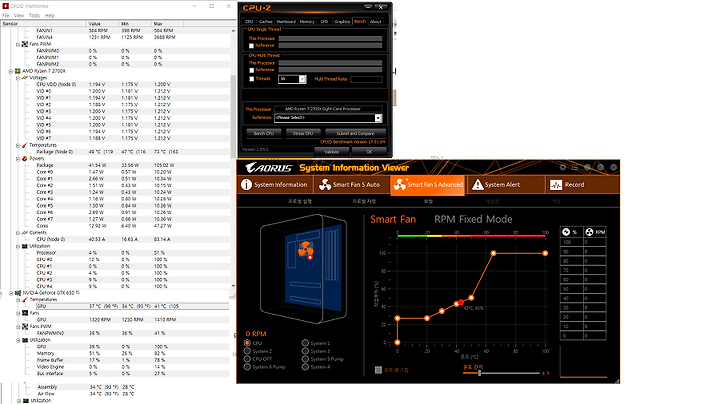720x404 pixels.
Task: Open the Reference processor dropdown in CPU-Z
Action: (378, 118)
